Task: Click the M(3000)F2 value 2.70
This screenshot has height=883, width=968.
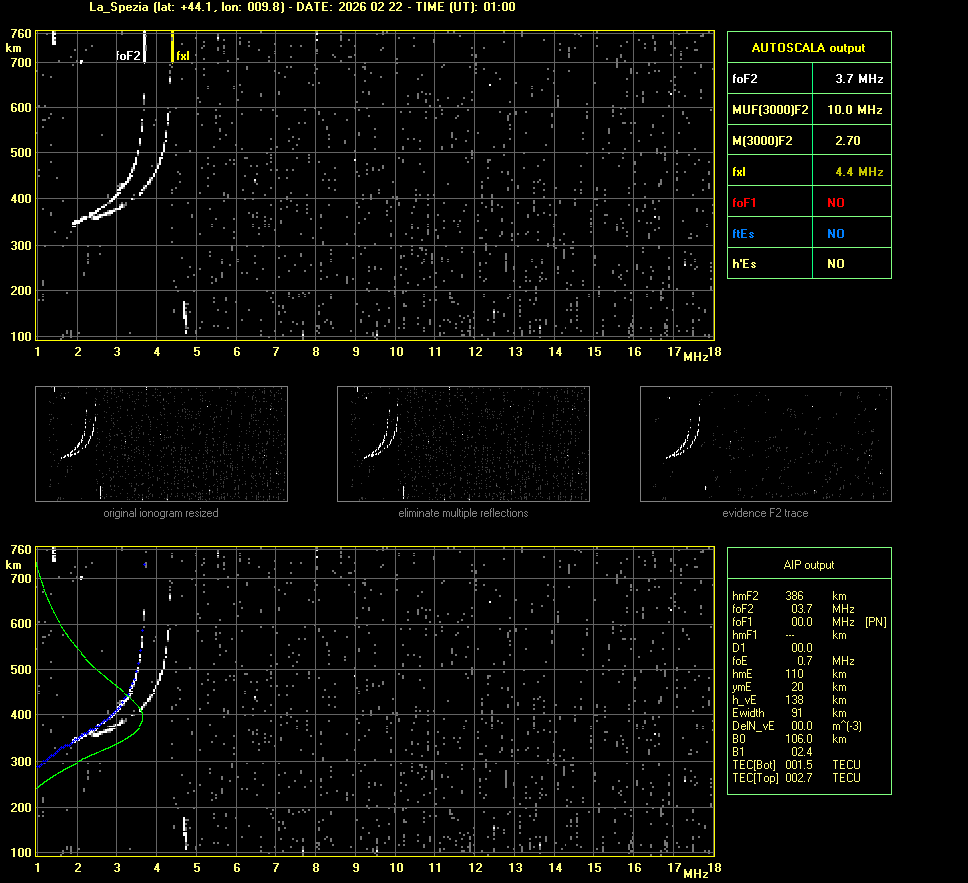Action: pos(847,141)
